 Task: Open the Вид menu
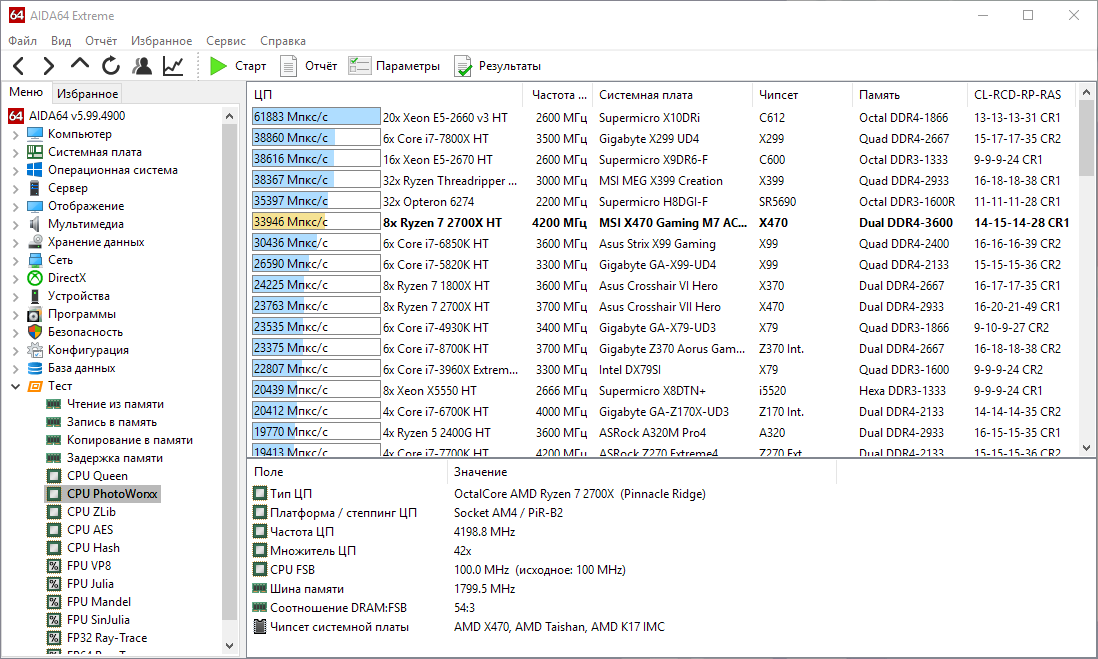click(61, 41)
